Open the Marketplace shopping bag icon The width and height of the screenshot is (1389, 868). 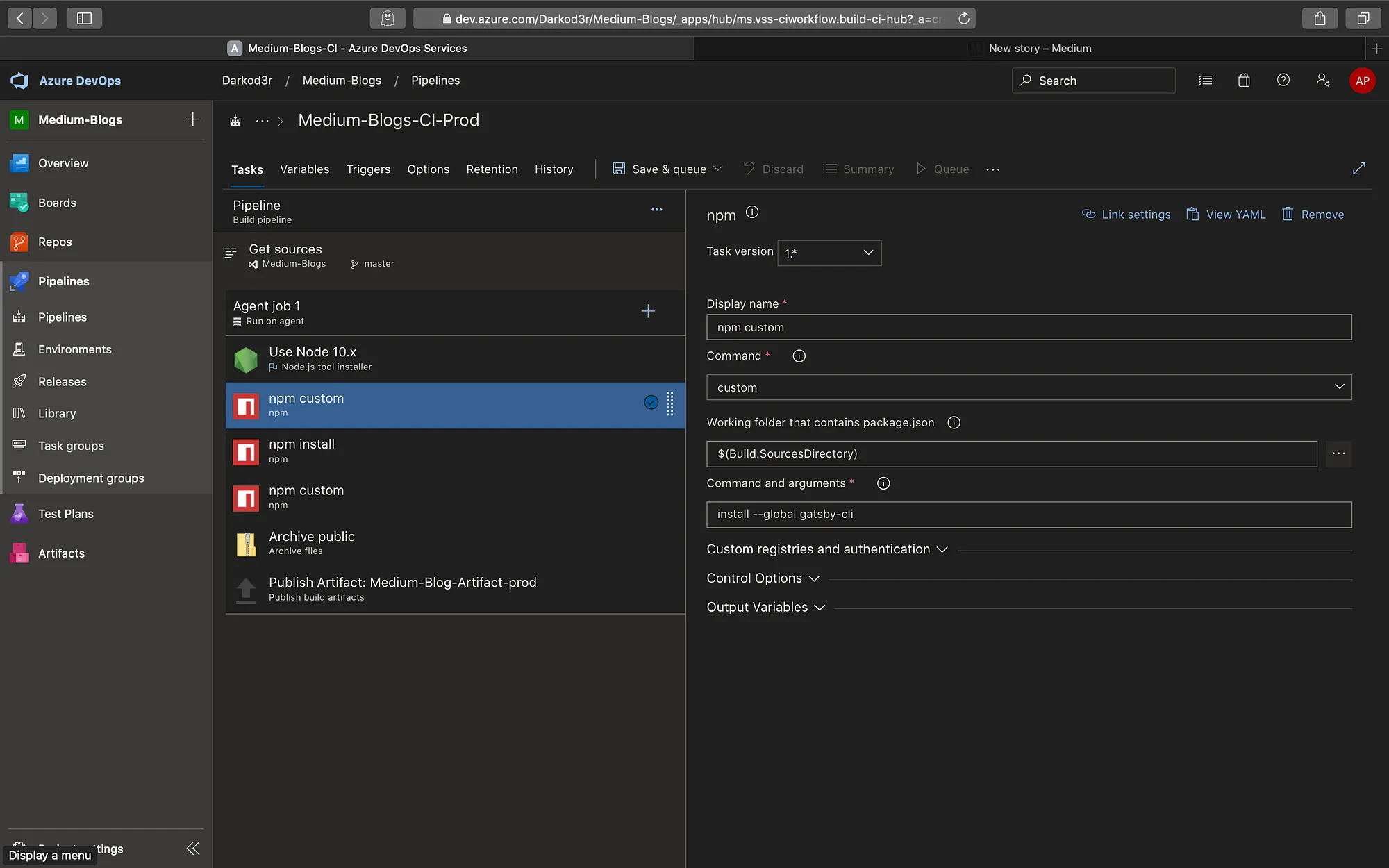(x=1244, y=81)
